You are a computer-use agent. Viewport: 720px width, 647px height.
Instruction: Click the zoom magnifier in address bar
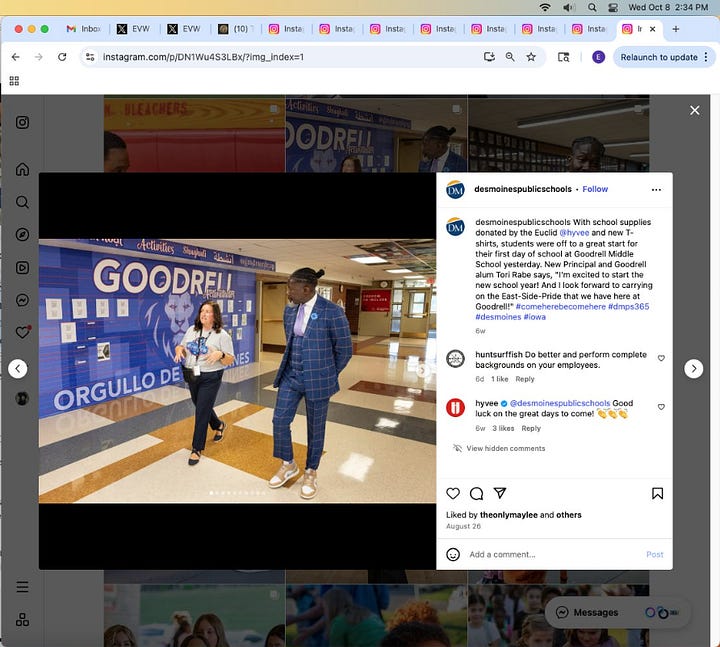[x=510, y=57]
